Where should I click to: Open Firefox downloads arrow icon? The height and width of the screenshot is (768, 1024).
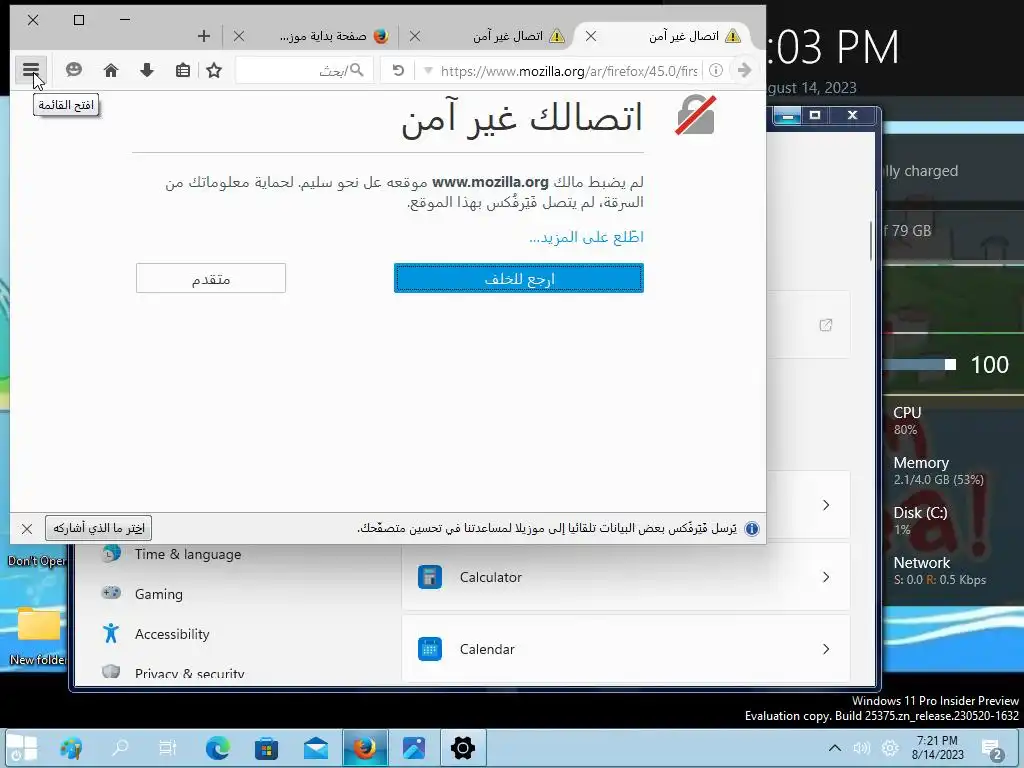click(147, 70)
